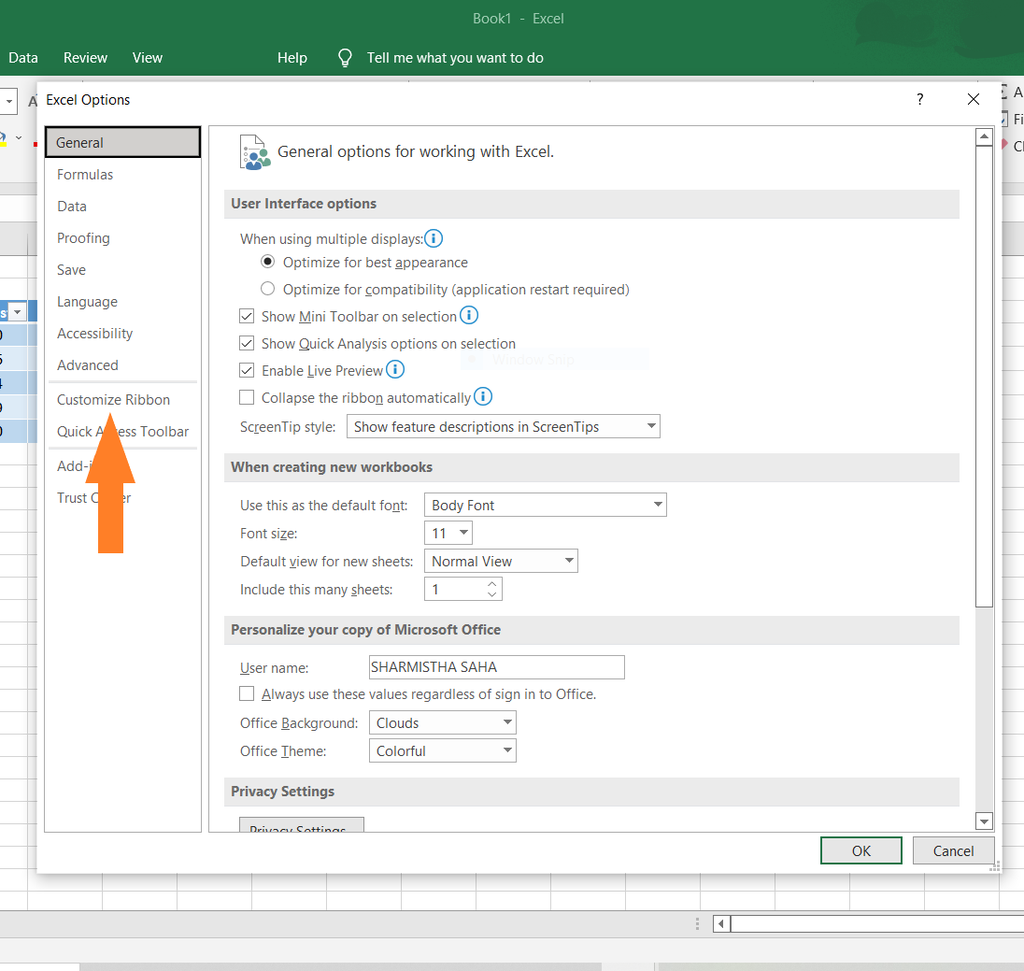Click the Cancel button
Screen dimensions: 1024x971
[953, 851]
